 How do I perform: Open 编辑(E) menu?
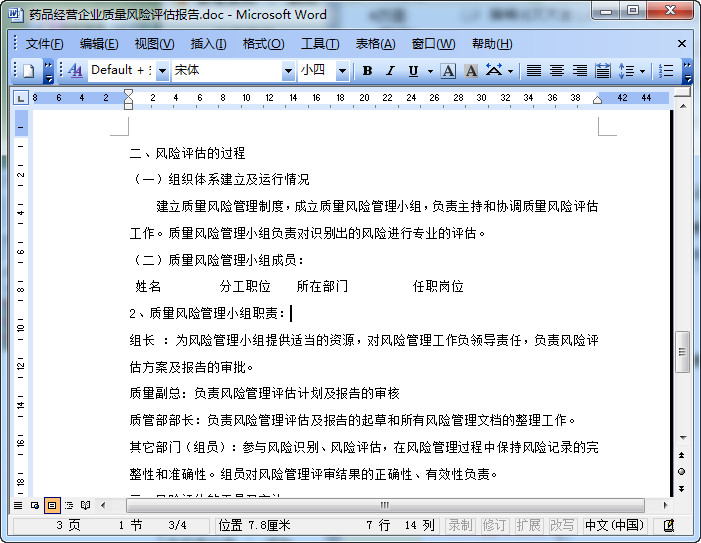click(99, 44)
